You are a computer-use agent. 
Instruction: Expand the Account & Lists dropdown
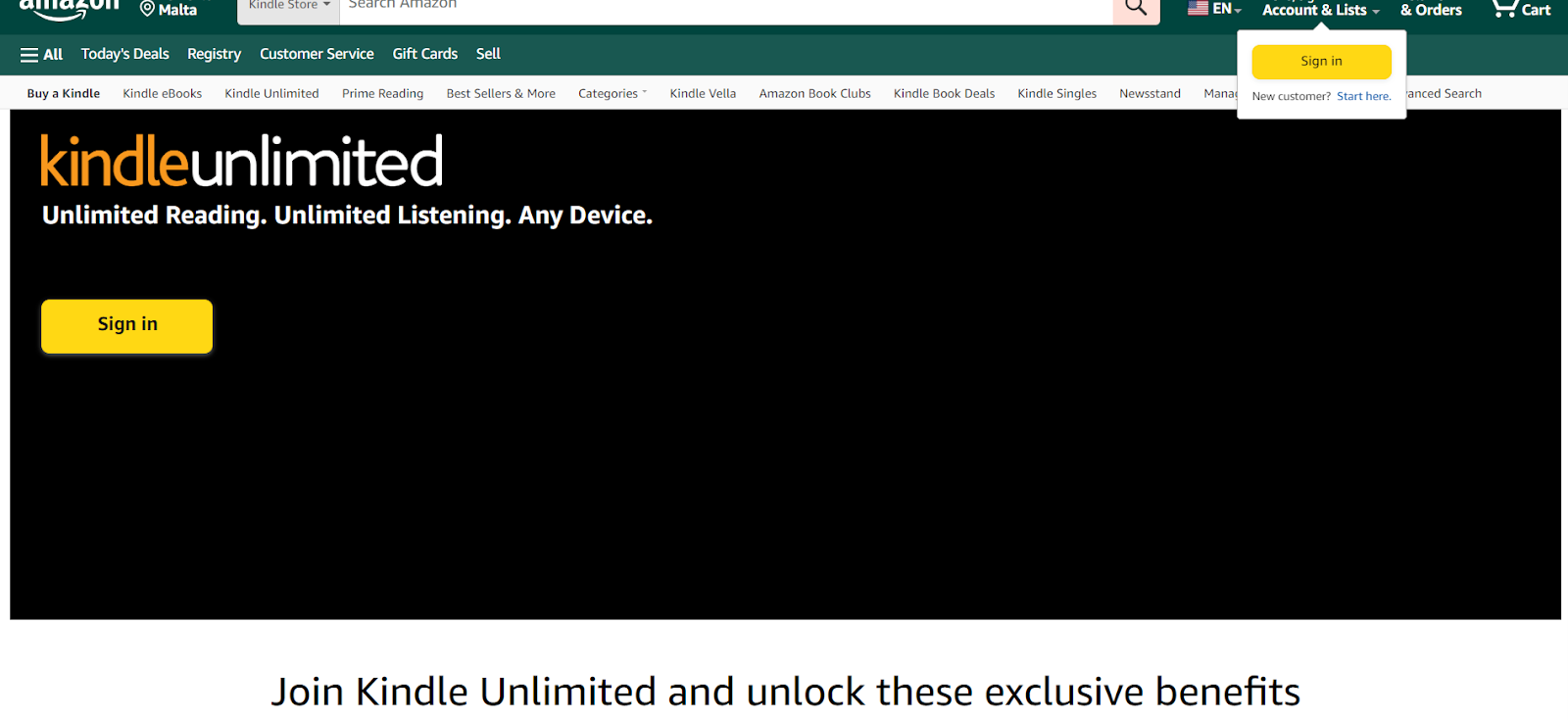tap(1320, 10)
